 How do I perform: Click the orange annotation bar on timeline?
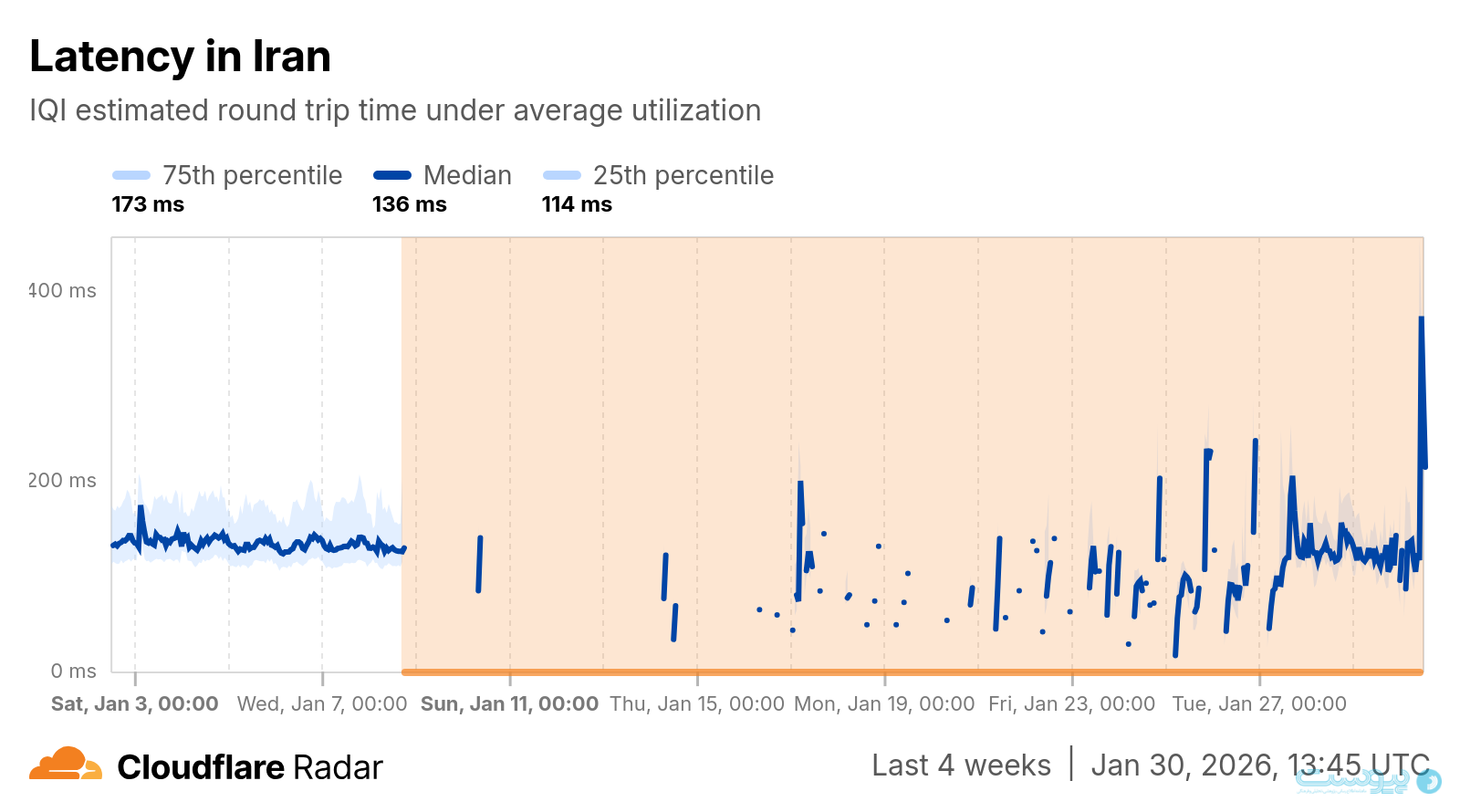point(912,672)
